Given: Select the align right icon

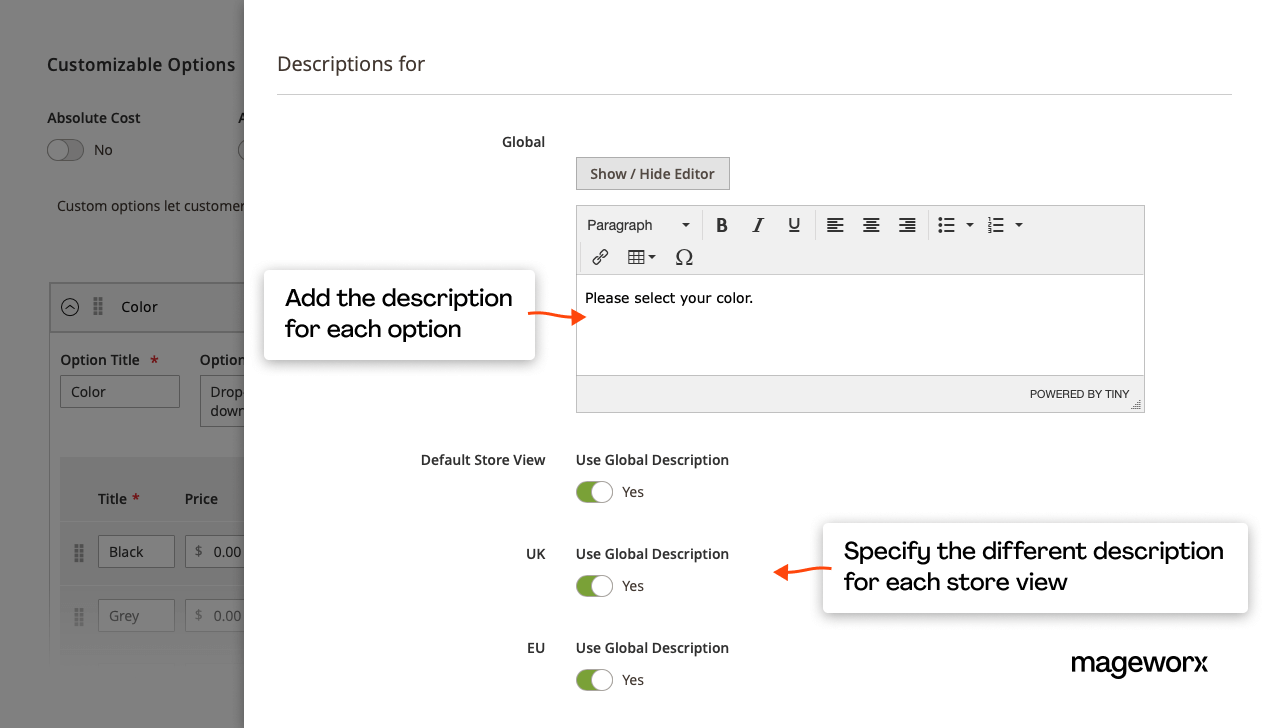Looking at the screenshot, I should coord(907,224).
